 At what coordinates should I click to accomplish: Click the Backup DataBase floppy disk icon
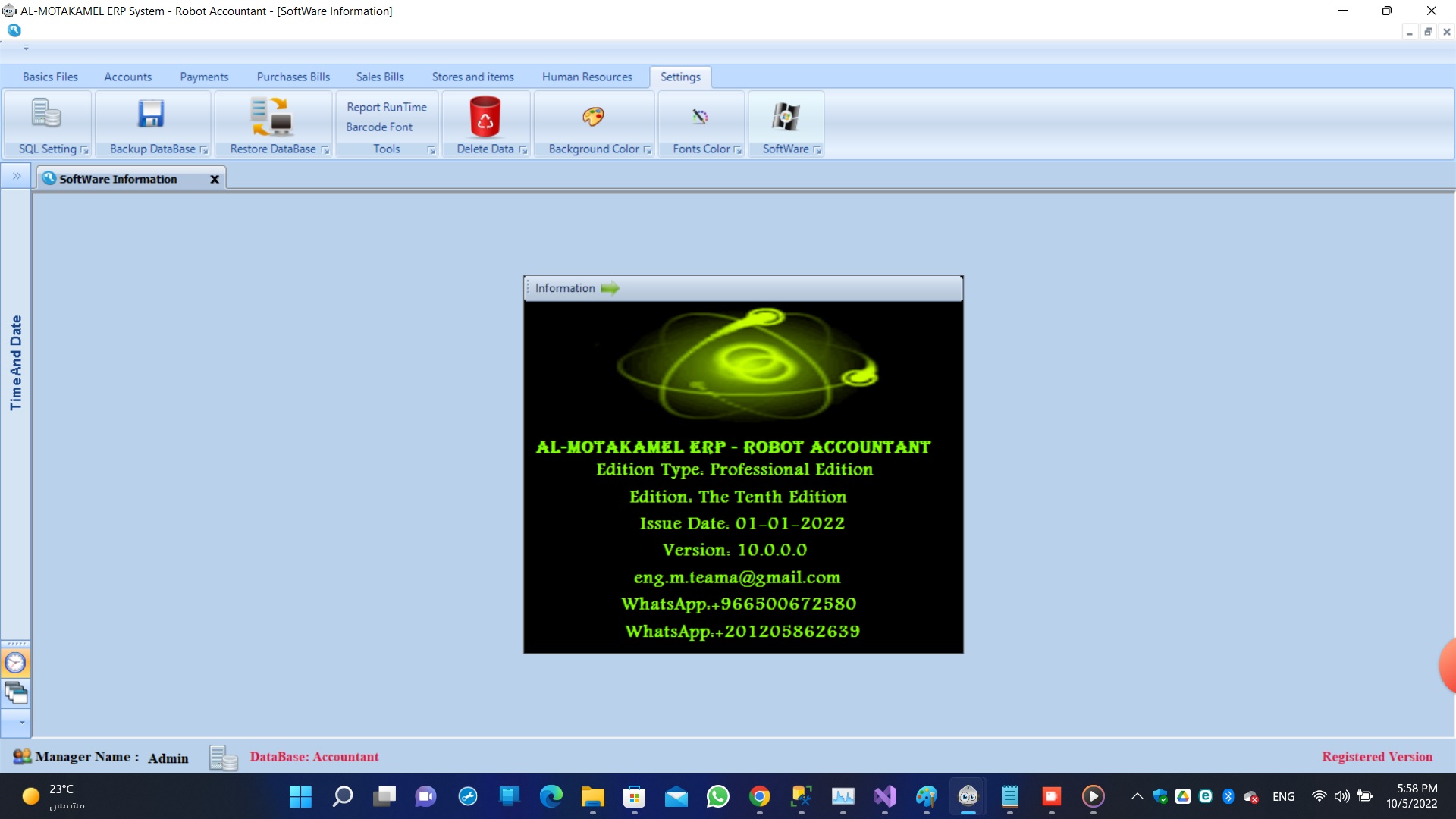(x=151, y=114)
